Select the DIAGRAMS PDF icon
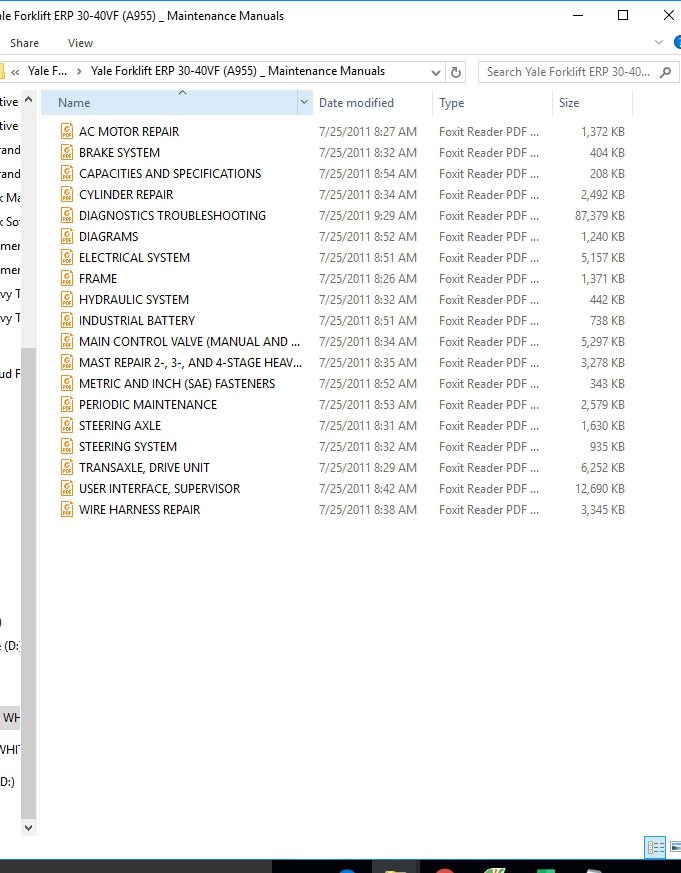The width and height of the screenshot is (681, 873). click(67, 237)
